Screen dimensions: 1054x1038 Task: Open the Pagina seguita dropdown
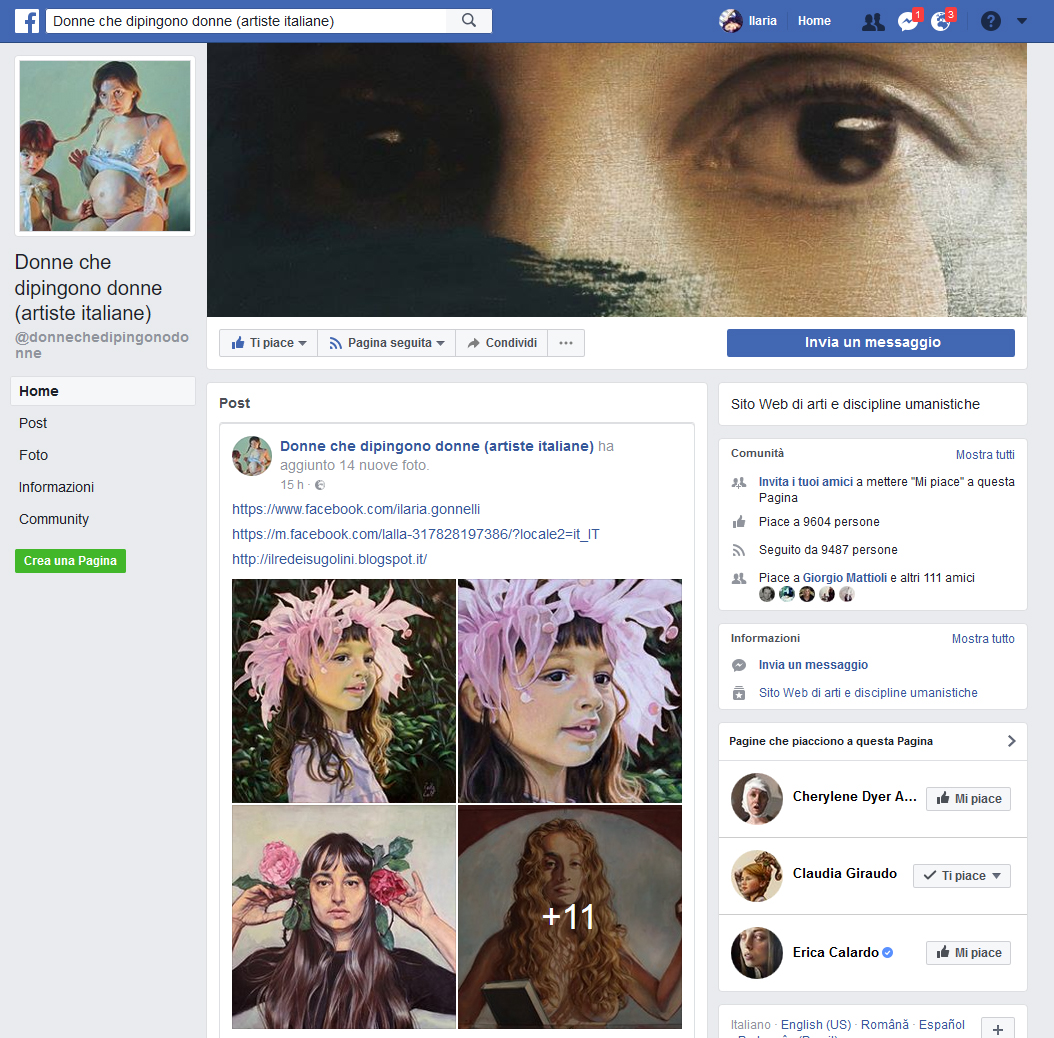click(387, 343)
